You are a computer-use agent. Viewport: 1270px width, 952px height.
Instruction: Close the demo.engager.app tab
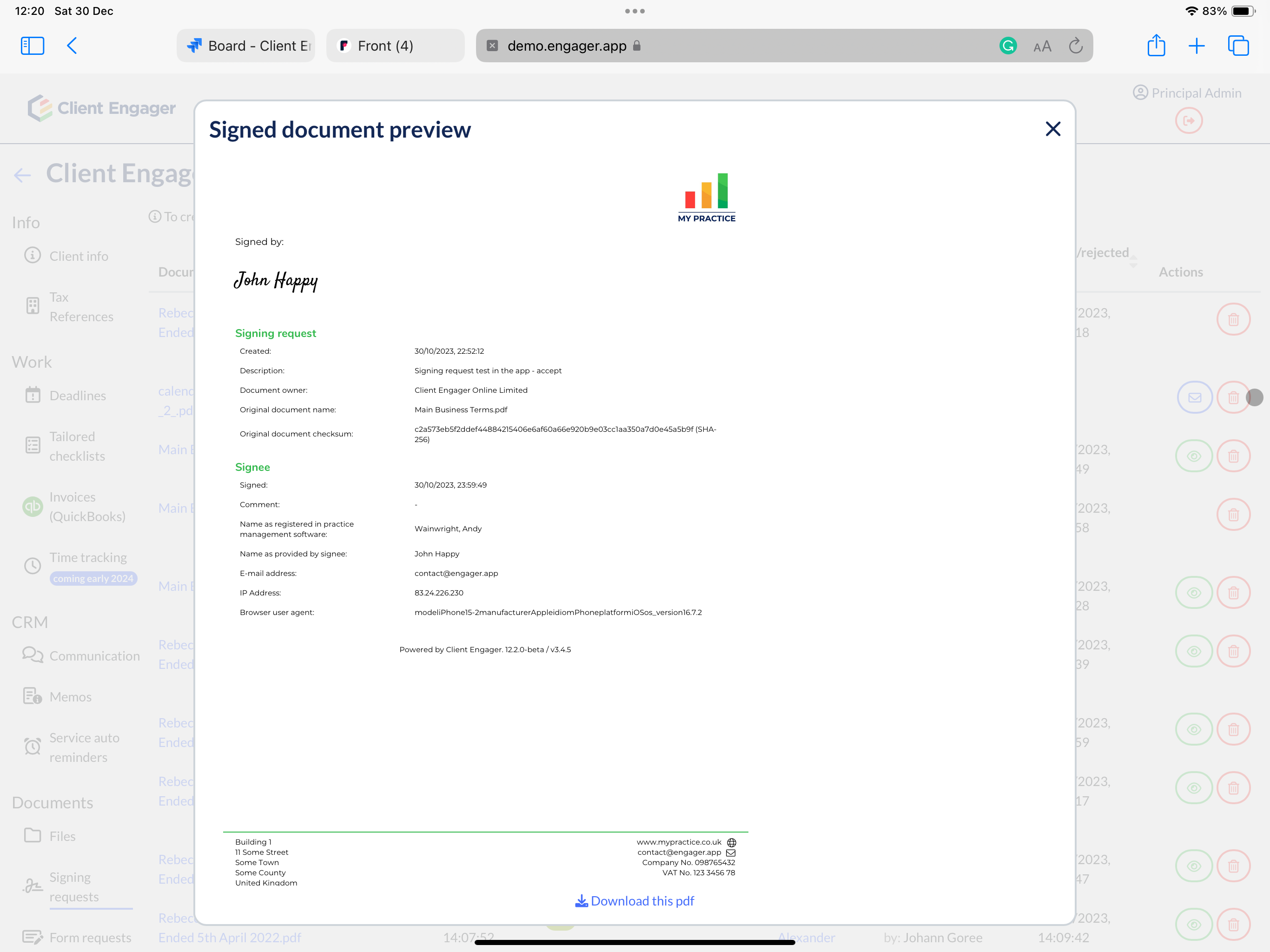coord(492,46)
